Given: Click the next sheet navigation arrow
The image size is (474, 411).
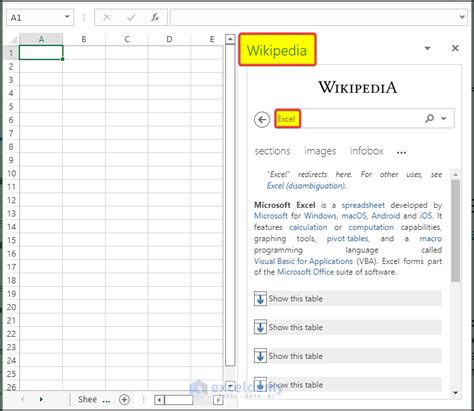Looking at the screenshot, I should (41, 399).
